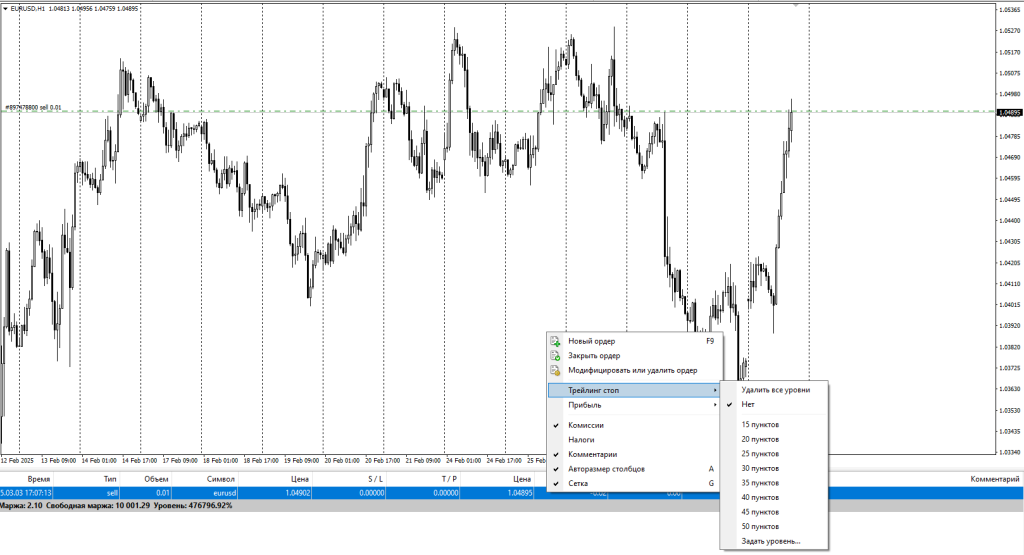This screenshot has width=1024, height=555.
Task: Select 15 пунктов trailing stop
Action: click(760, 424)
